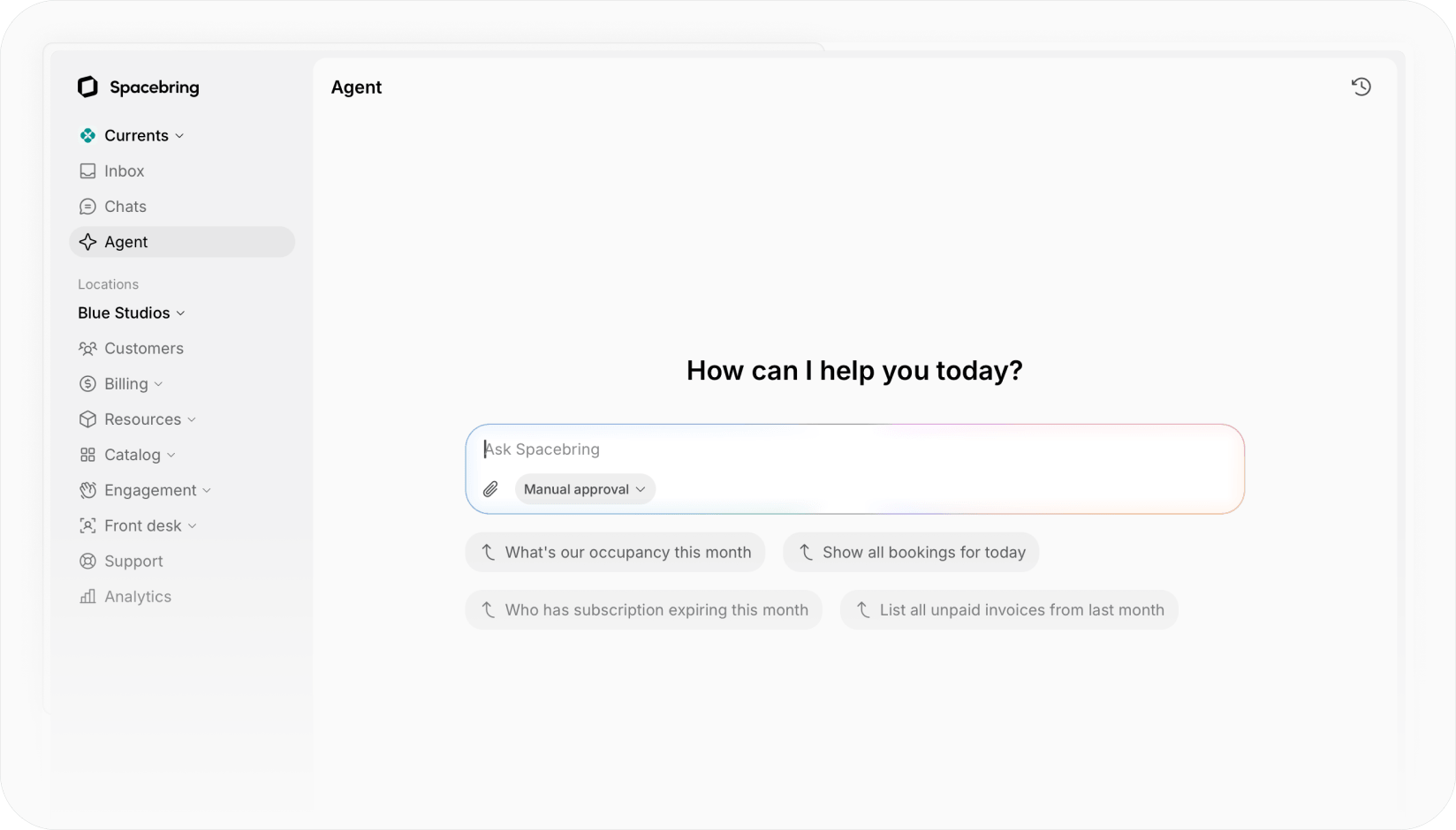Screen dimensions: 1456x830
Task: Open Chats from the sidebar
Action: pos(182,207)
